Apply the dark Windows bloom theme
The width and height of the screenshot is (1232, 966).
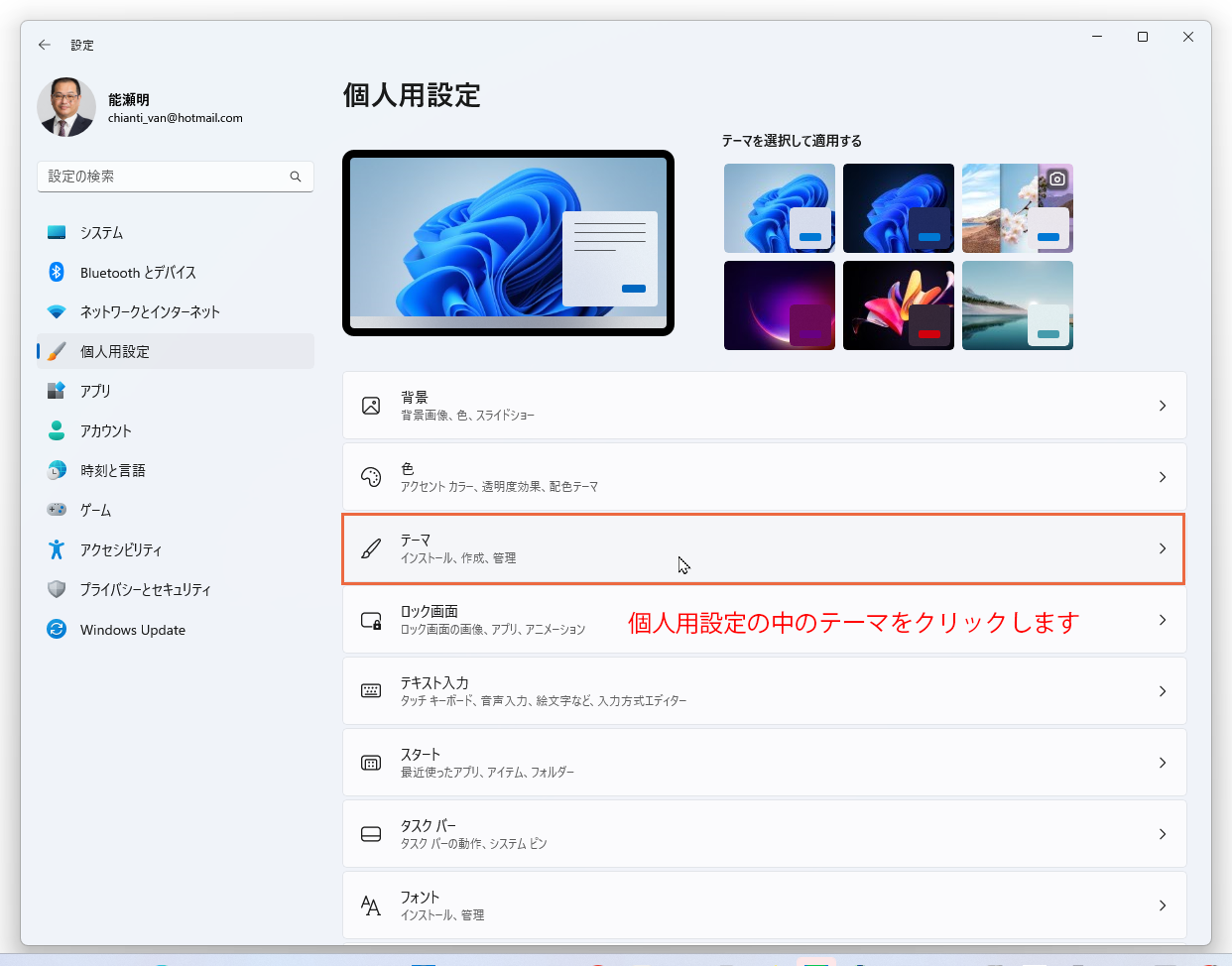click(899, 208)
